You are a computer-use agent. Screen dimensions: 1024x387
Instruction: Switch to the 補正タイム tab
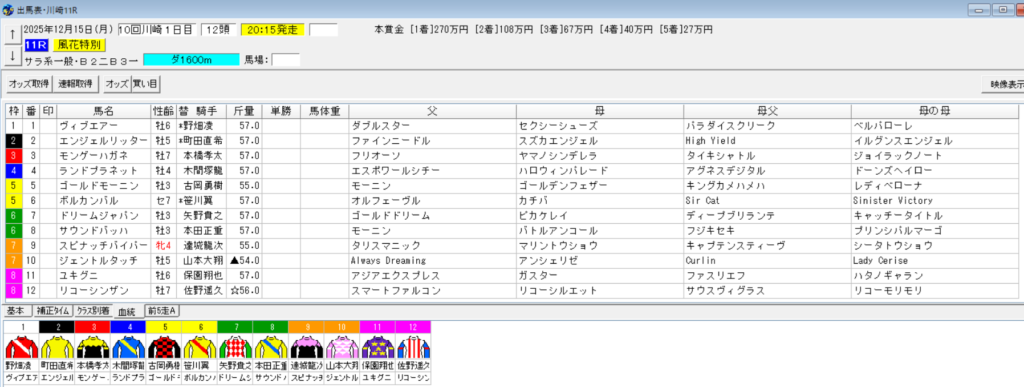(x=54, y=311)
